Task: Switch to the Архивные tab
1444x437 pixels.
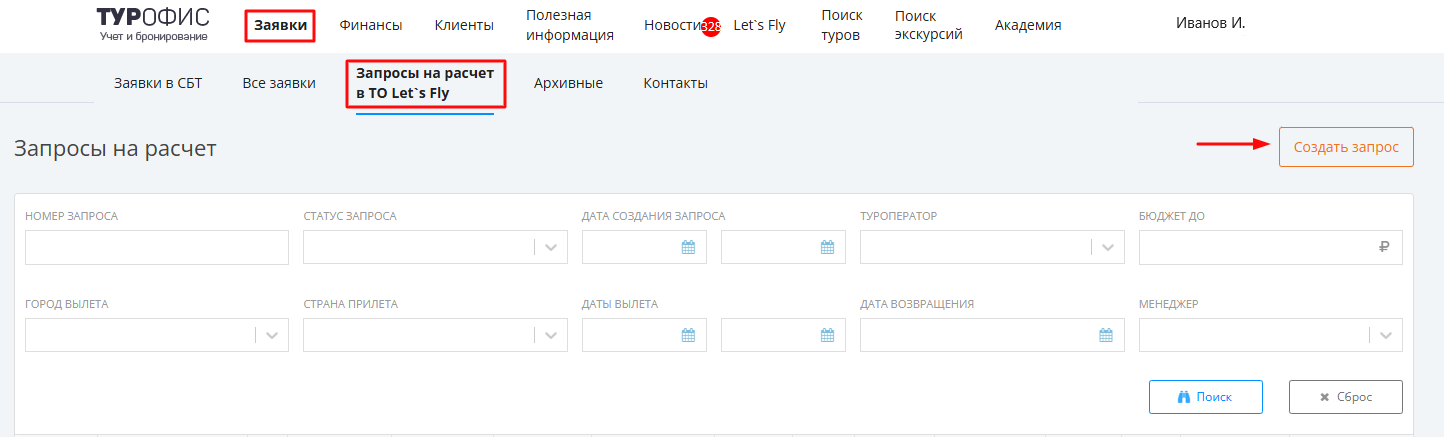Action: [568, 83]
